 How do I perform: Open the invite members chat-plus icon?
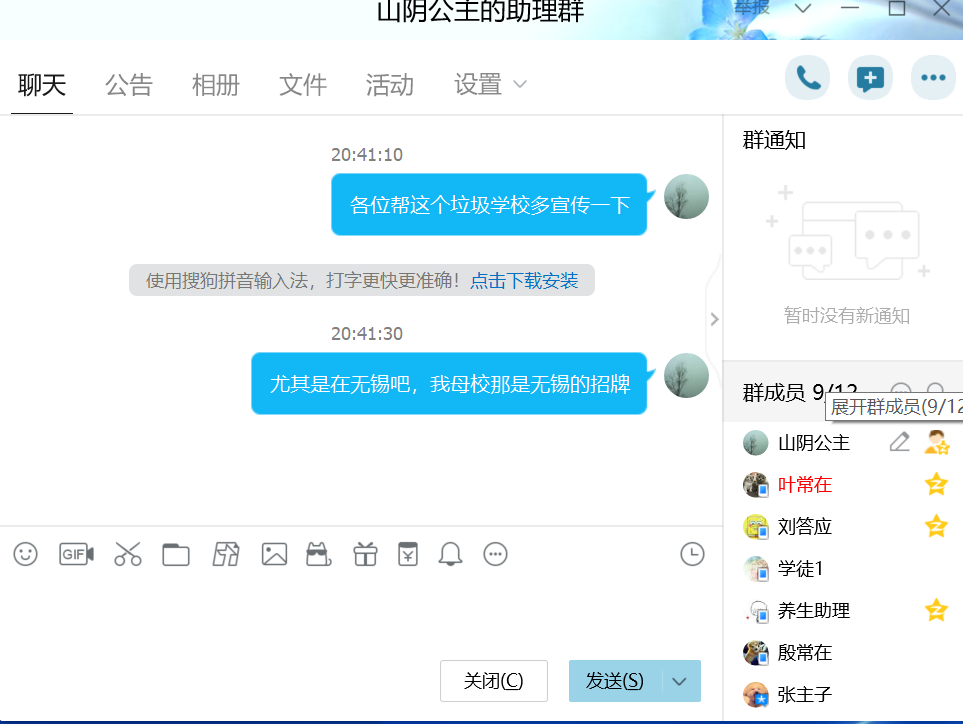click(870, 77)
